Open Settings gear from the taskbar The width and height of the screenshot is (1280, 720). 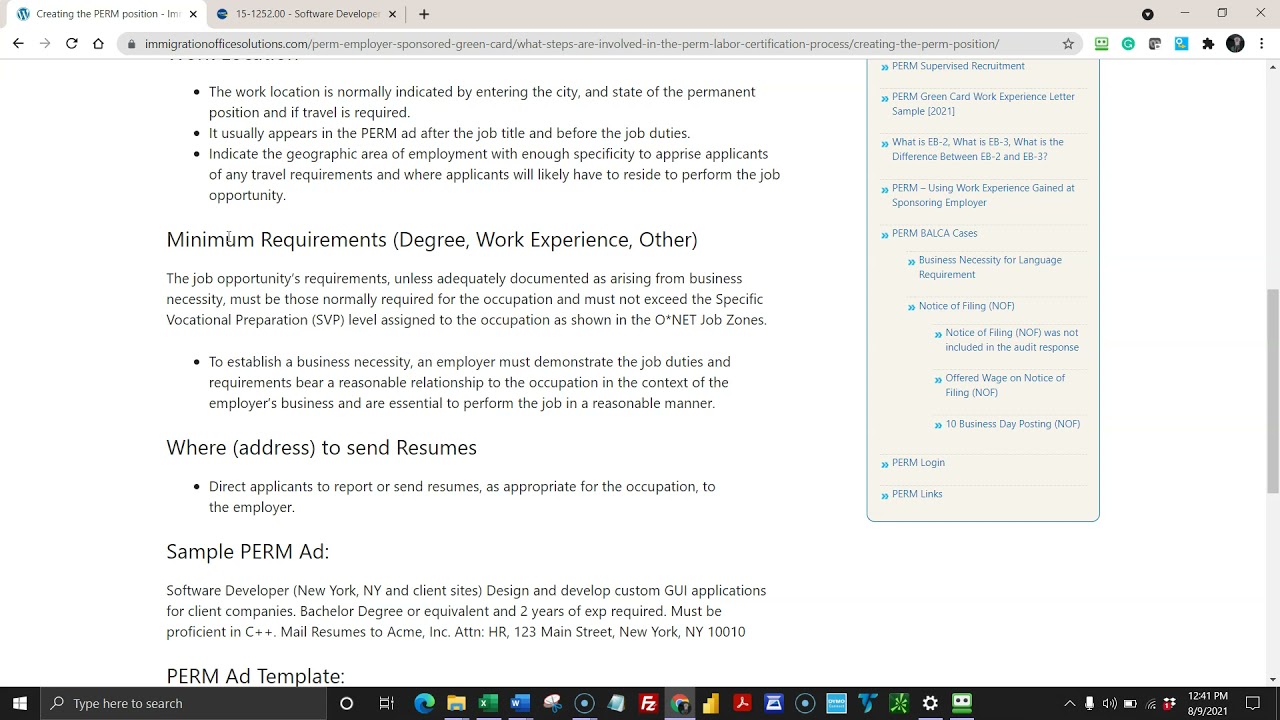point(930,703)
